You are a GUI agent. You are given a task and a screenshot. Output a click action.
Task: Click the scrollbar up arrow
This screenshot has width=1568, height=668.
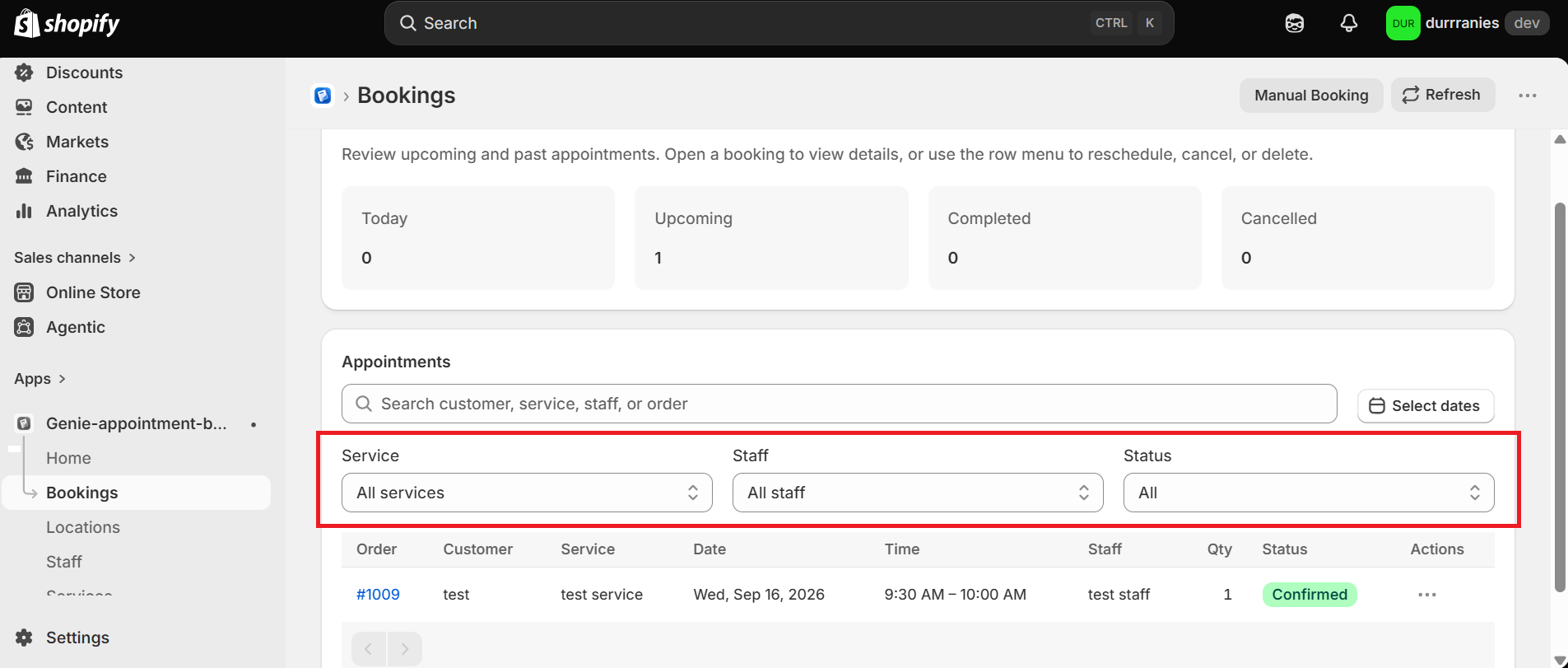1560,139
